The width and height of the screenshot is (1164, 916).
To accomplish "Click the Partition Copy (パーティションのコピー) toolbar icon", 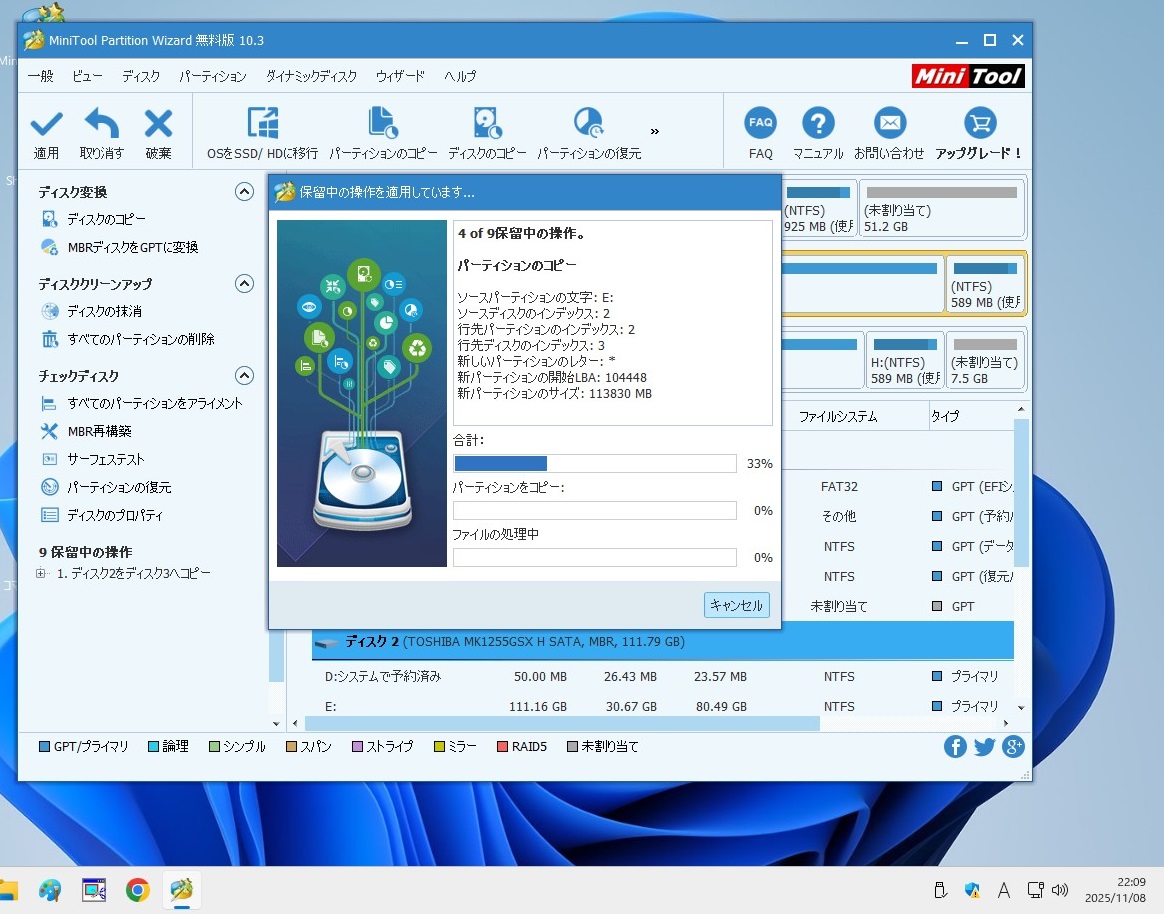I will click(383, 124).
